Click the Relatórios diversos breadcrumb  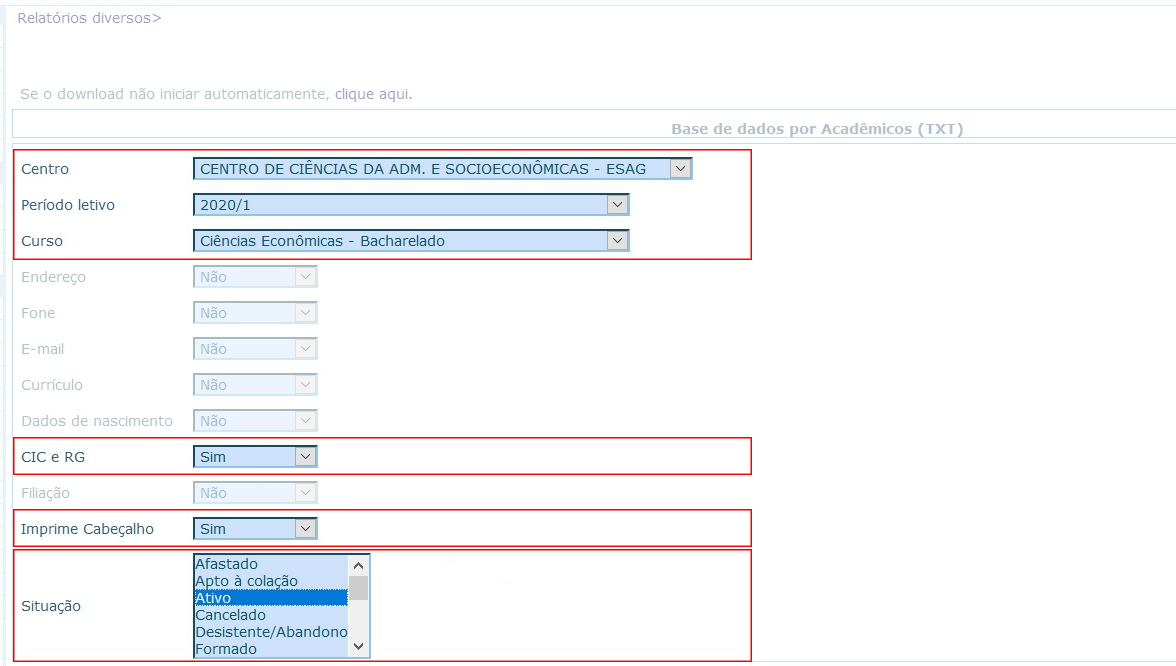point(88,18)
